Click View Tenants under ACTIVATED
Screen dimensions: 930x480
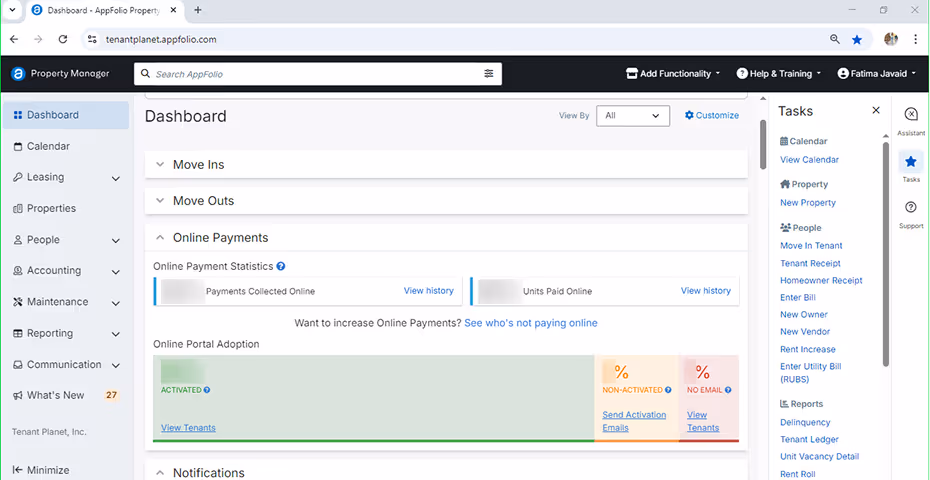click(x=189, y=427)
